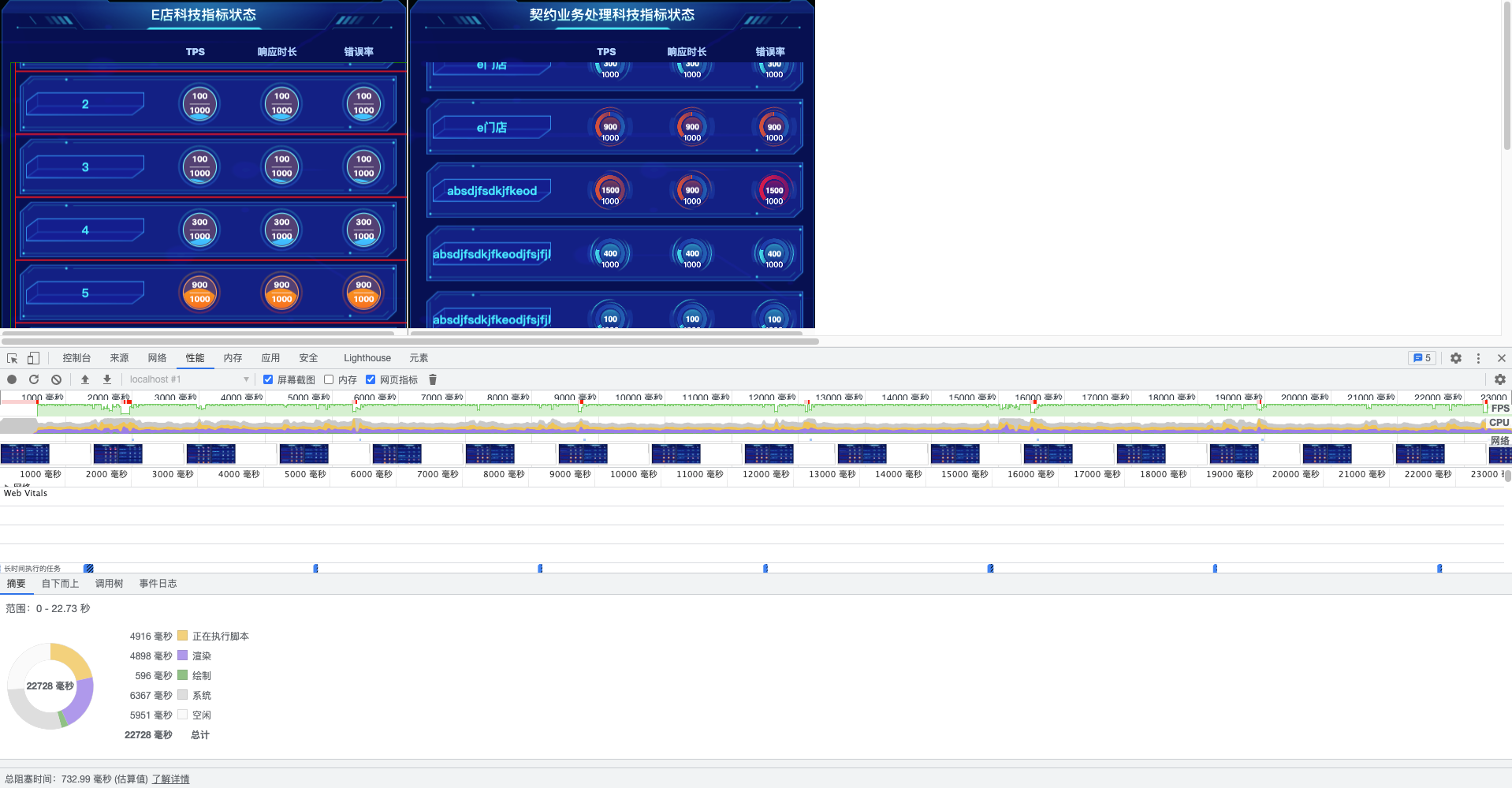
Task: Click the reload and profile icon
Action: (x=34, y=379)
